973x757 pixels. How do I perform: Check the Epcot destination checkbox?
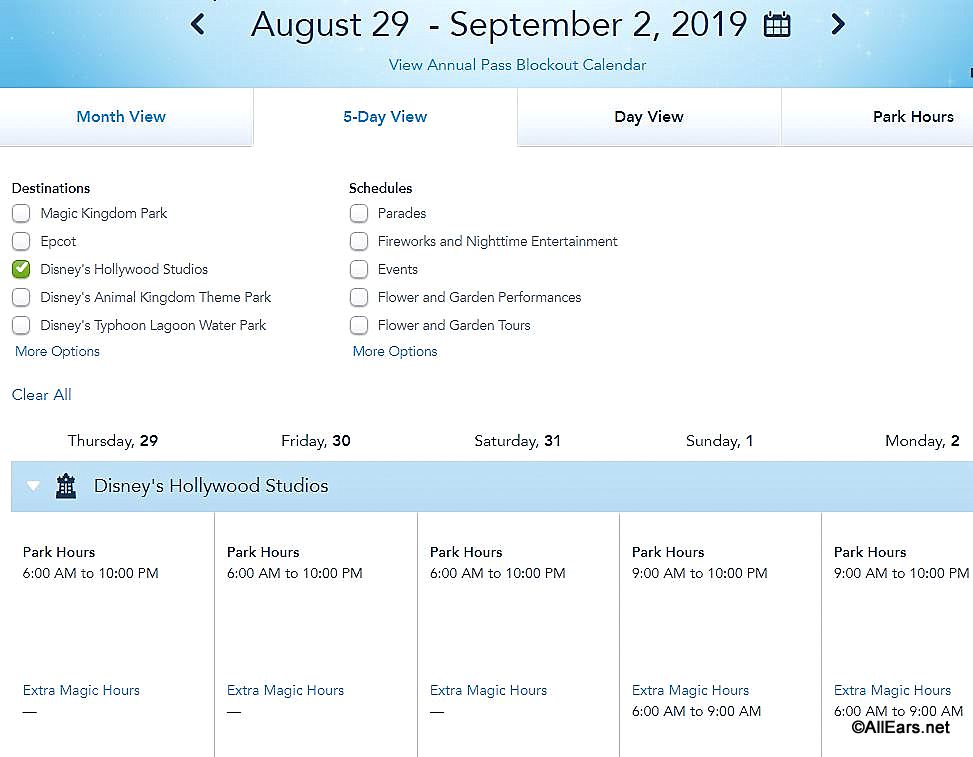[21, 241]
